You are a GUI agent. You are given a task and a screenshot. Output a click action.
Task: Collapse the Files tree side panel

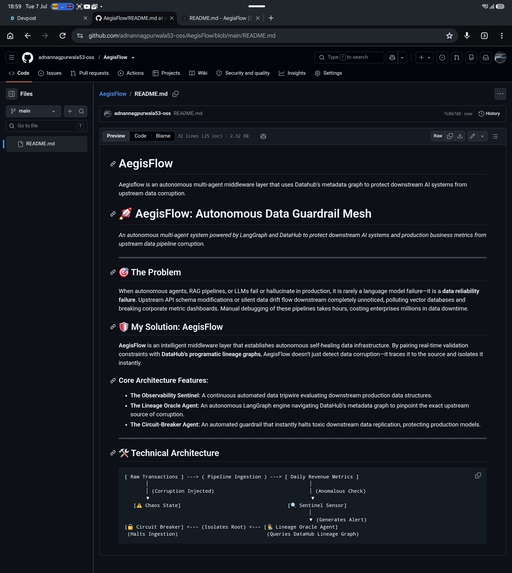(11, 94)
